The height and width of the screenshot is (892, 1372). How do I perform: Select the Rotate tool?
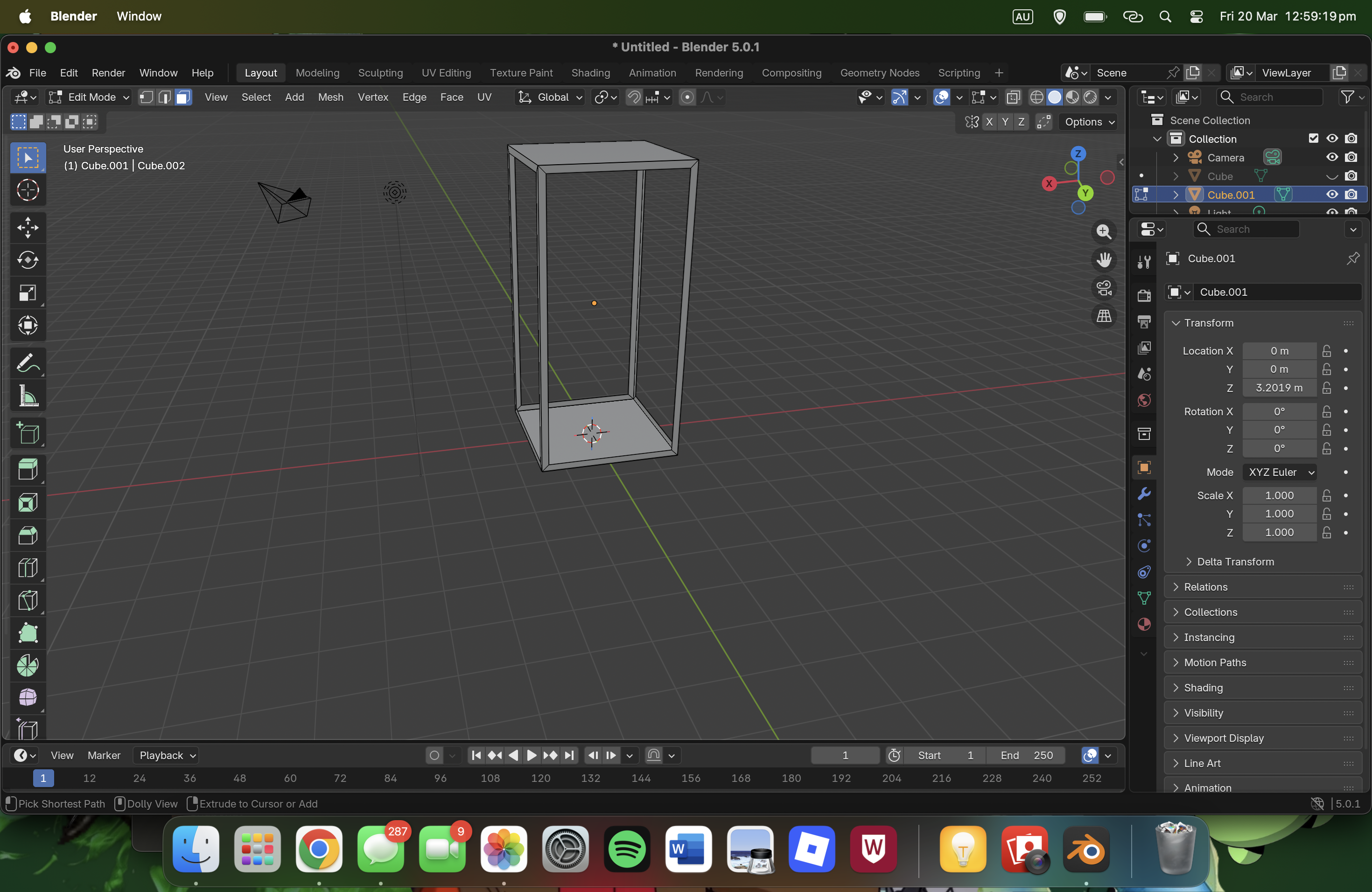(27, 260)
